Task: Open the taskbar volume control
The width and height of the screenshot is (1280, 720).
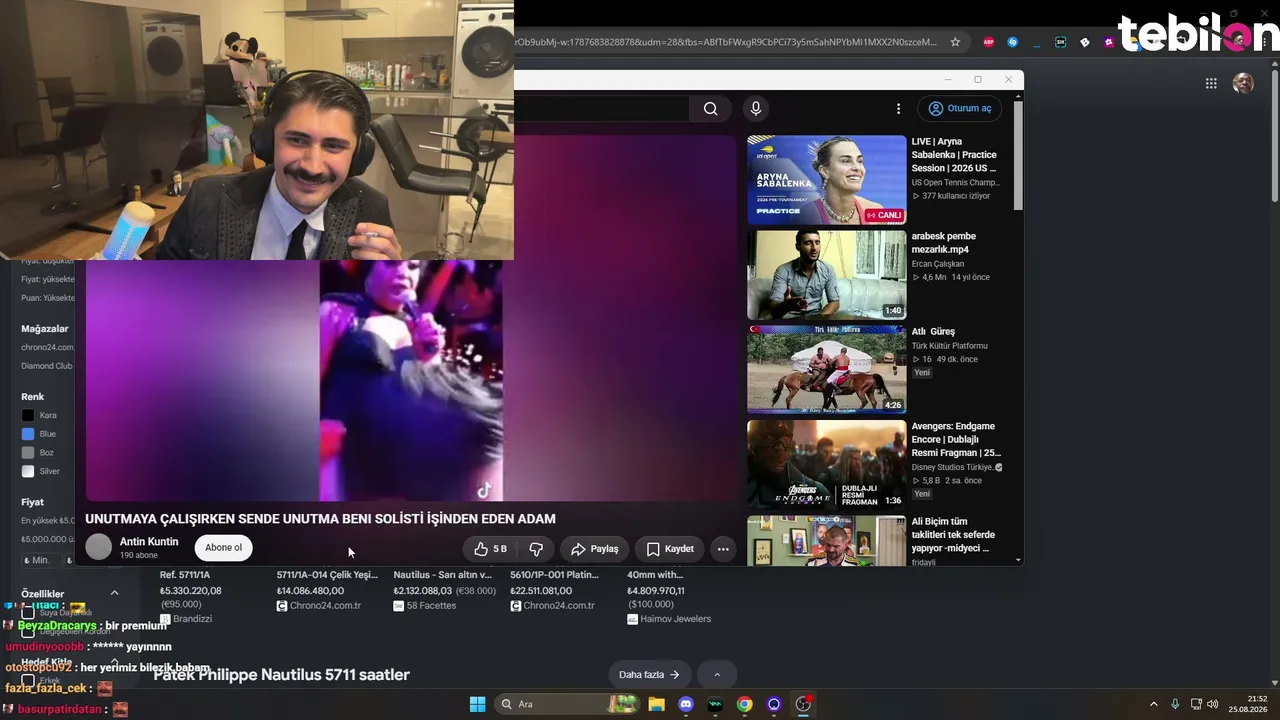Action: point(1212,704)
